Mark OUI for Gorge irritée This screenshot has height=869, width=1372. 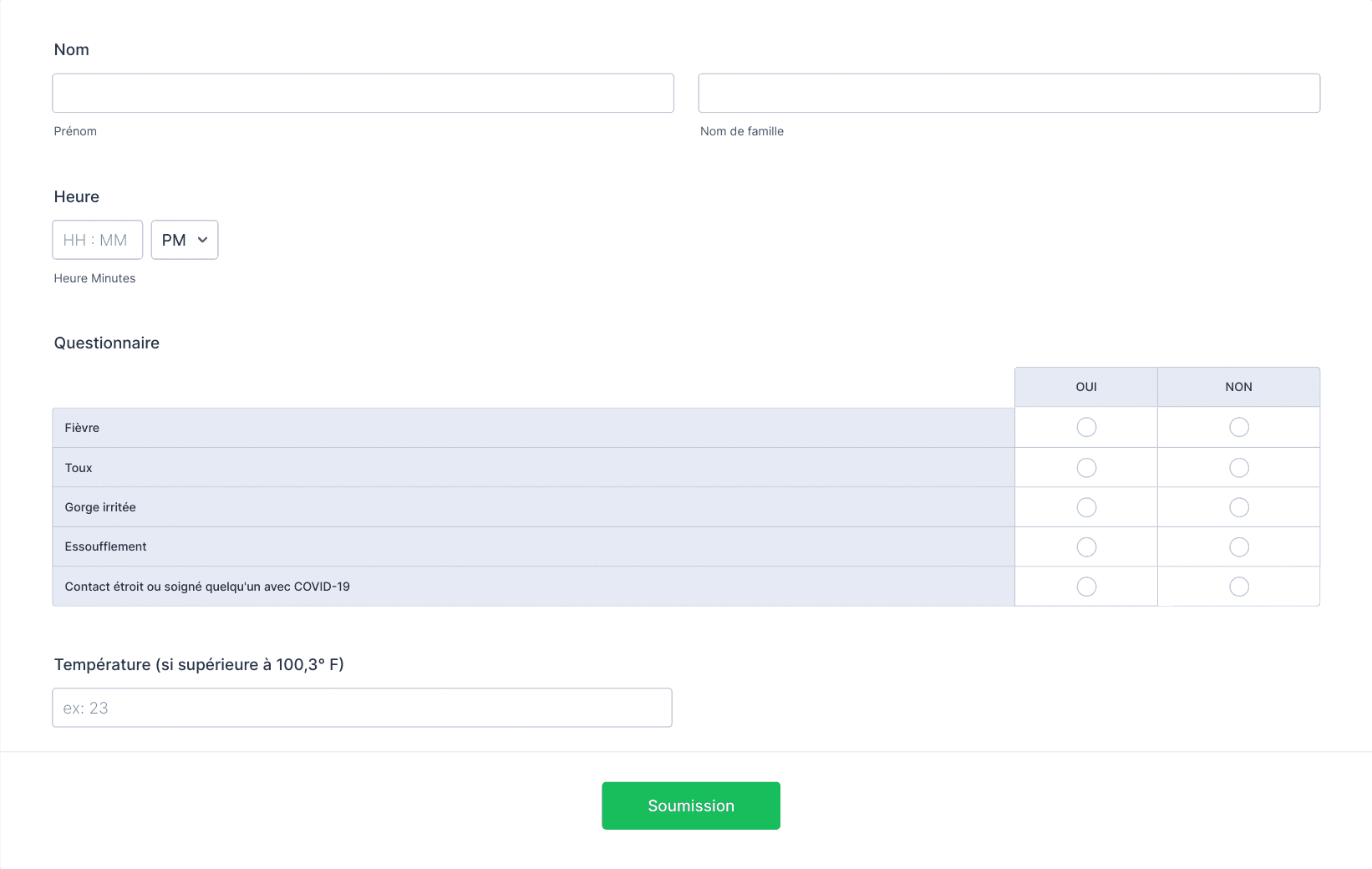pyautogui.click(x=1086, y=507)
